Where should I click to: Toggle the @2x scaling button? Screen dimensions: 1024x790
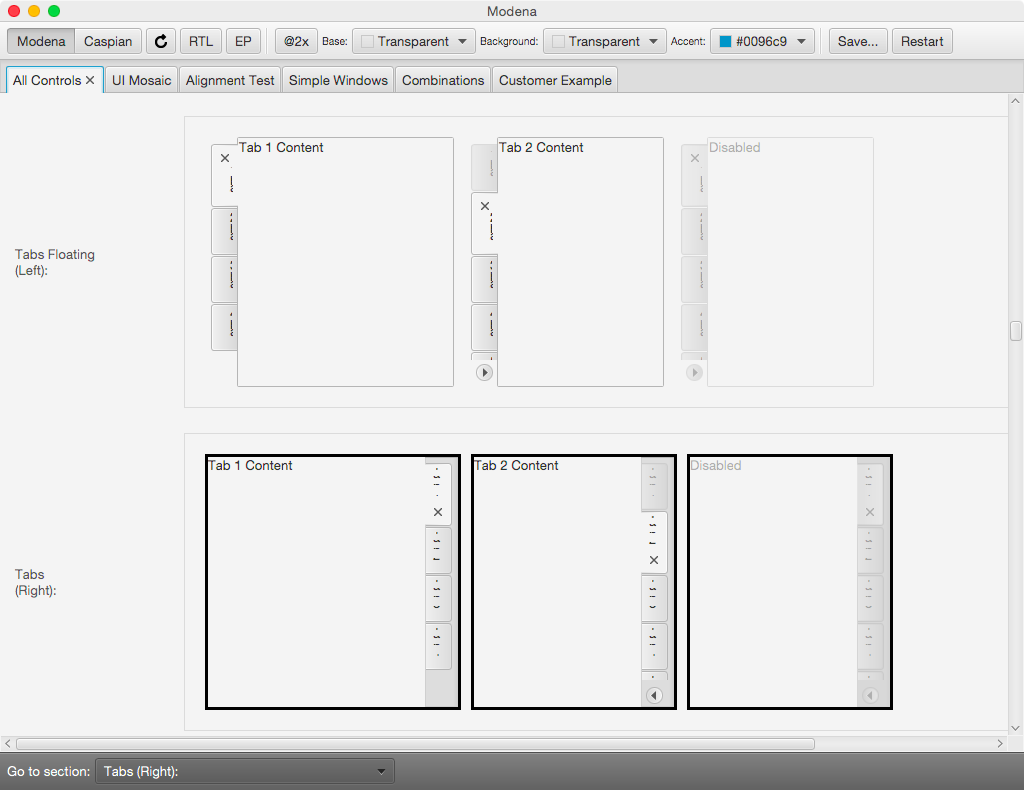tap(296, 41)
